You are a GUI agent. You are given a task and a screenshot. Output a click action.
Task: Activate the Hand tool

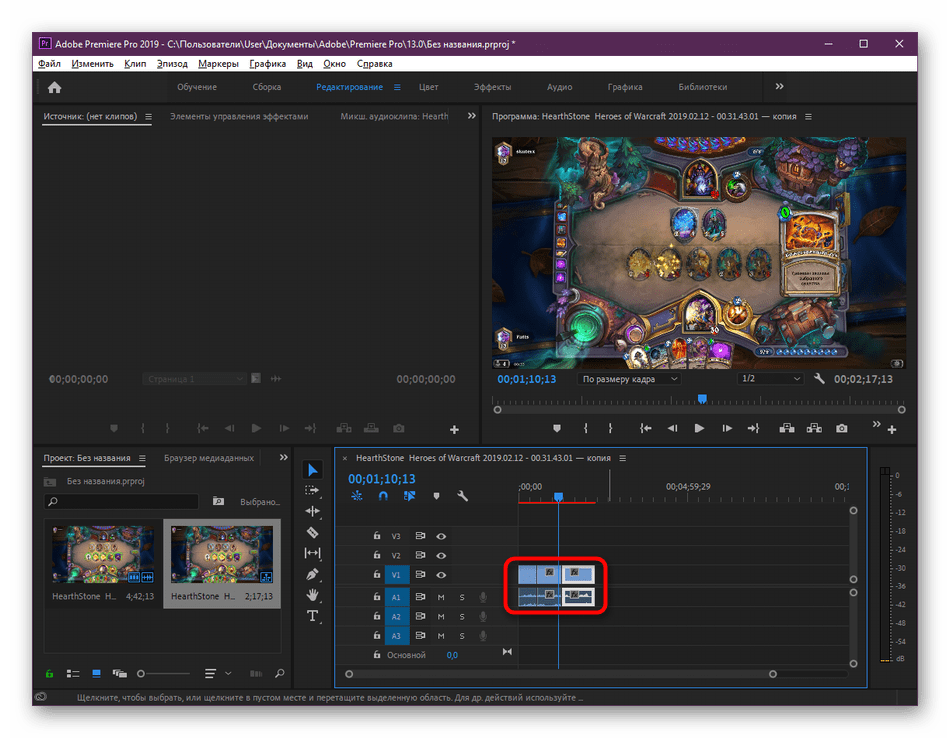click(312, 595)
